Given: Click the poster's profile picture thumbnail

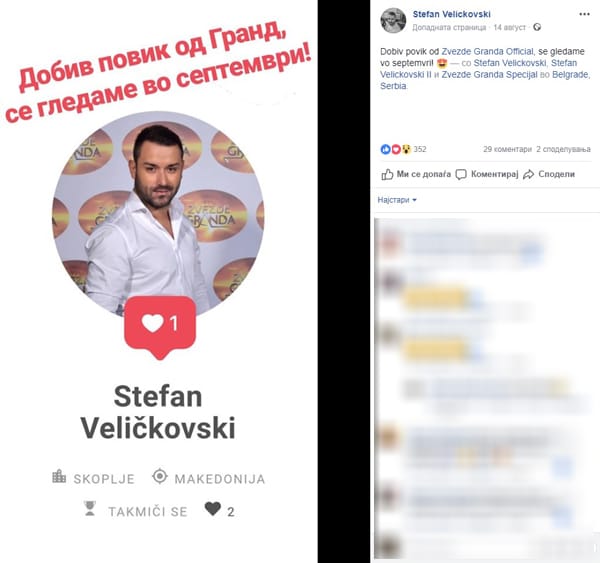Looking at the screenshot, I should 393,20.
